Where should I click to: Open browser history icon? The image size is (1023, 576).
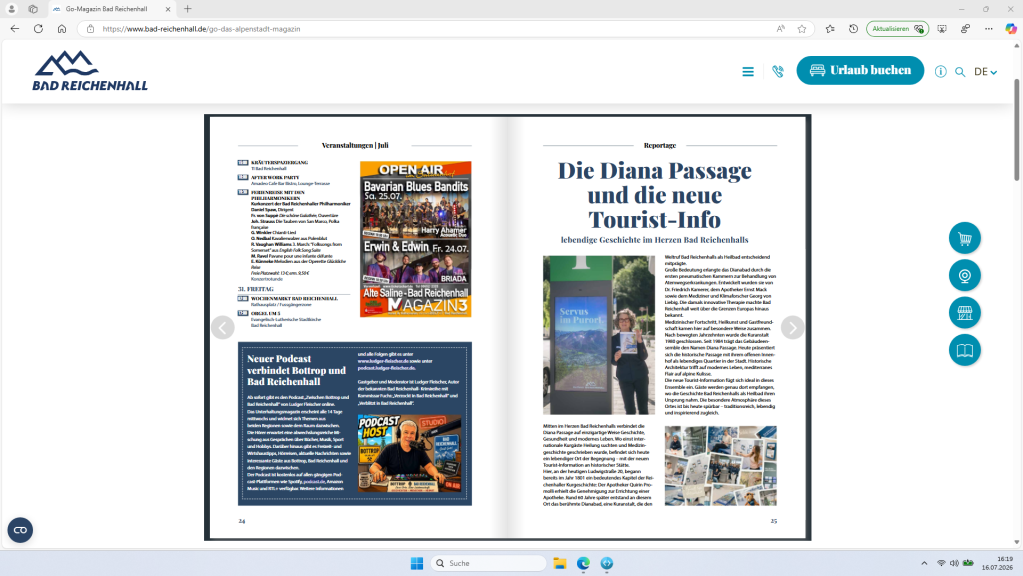853,29
